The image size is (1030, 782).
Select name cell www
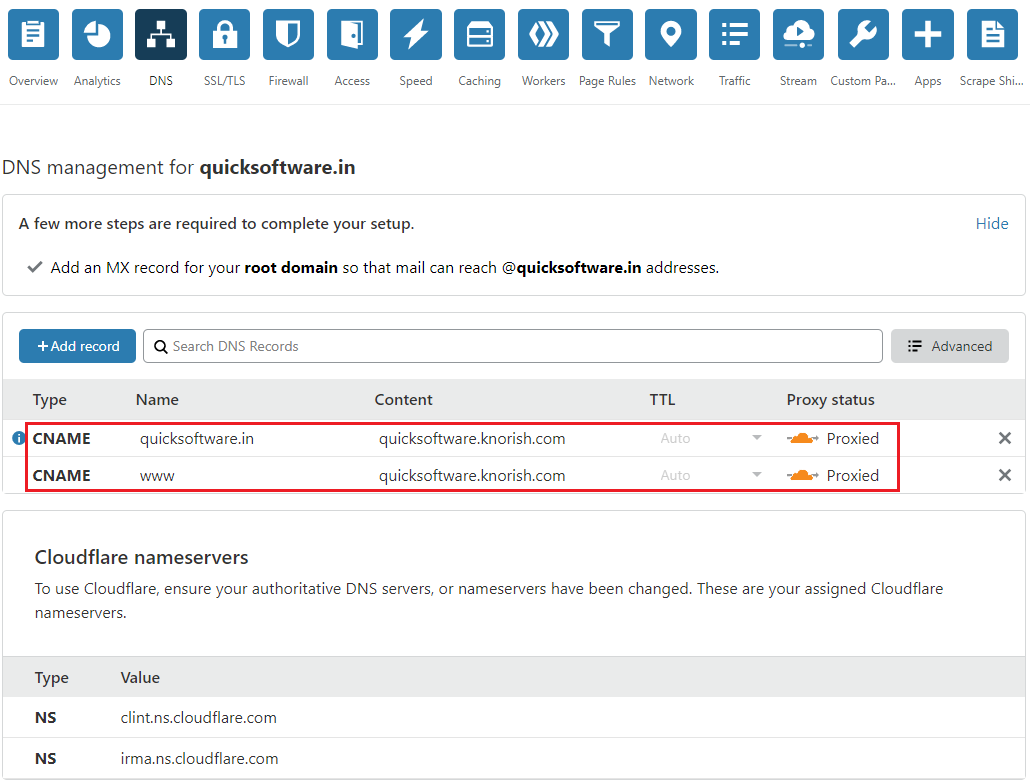click(157, 476)
